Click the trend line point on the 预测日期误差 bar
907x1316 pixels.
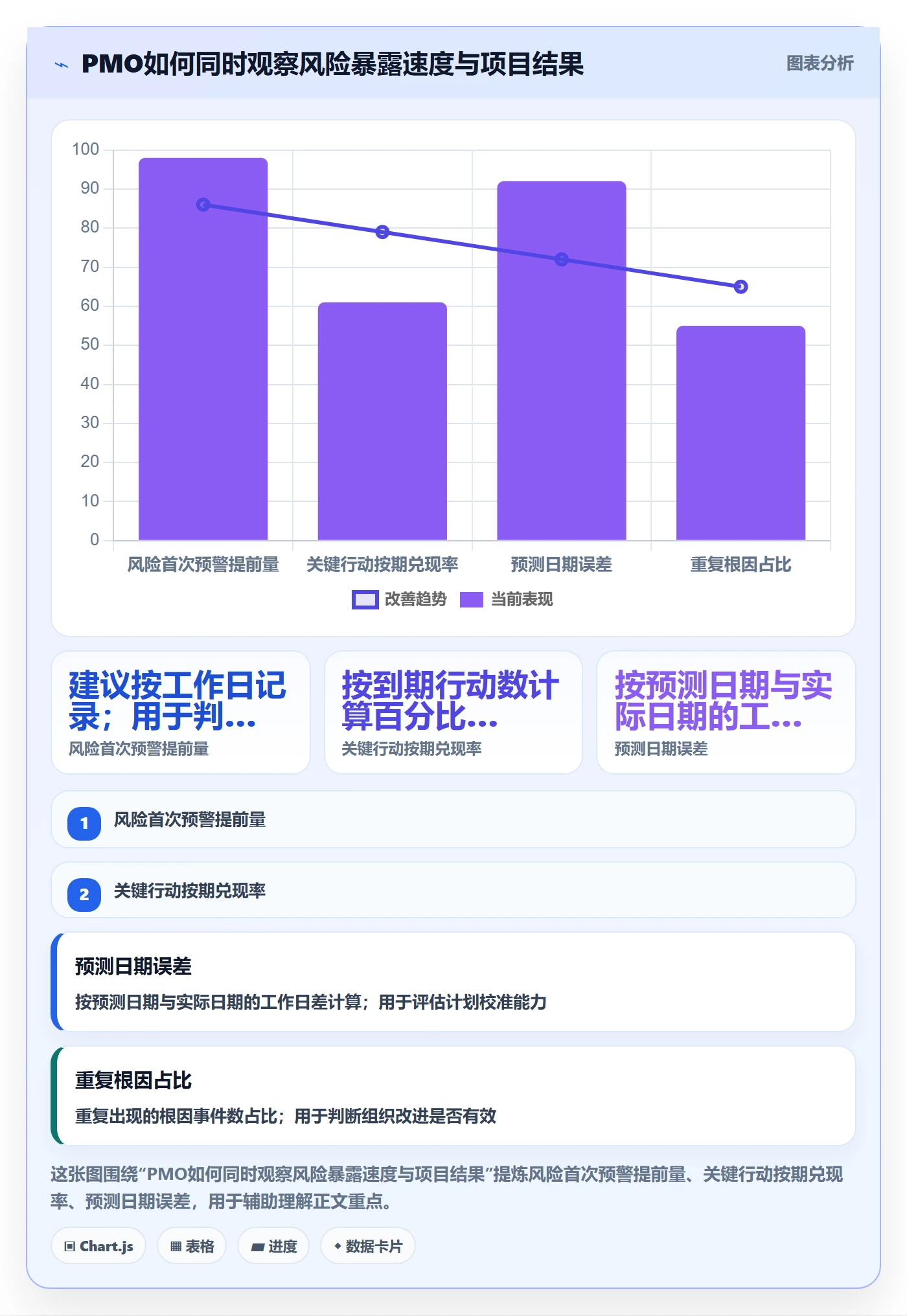tap(562, 259)
